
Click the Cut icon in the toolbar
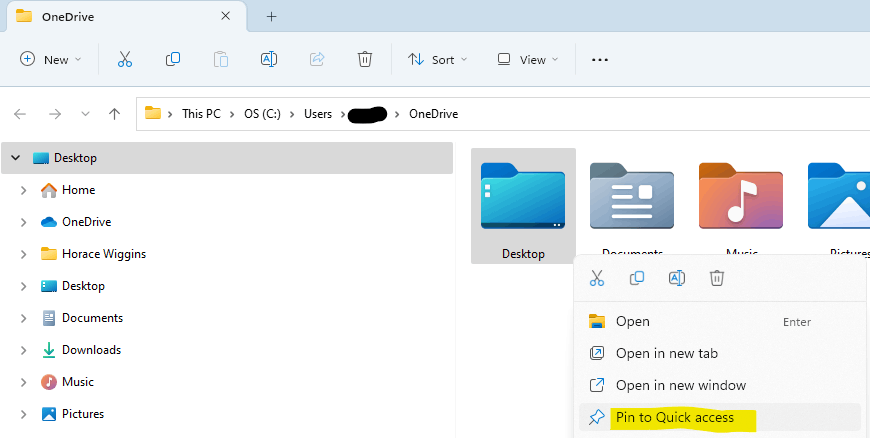[125, 59]
